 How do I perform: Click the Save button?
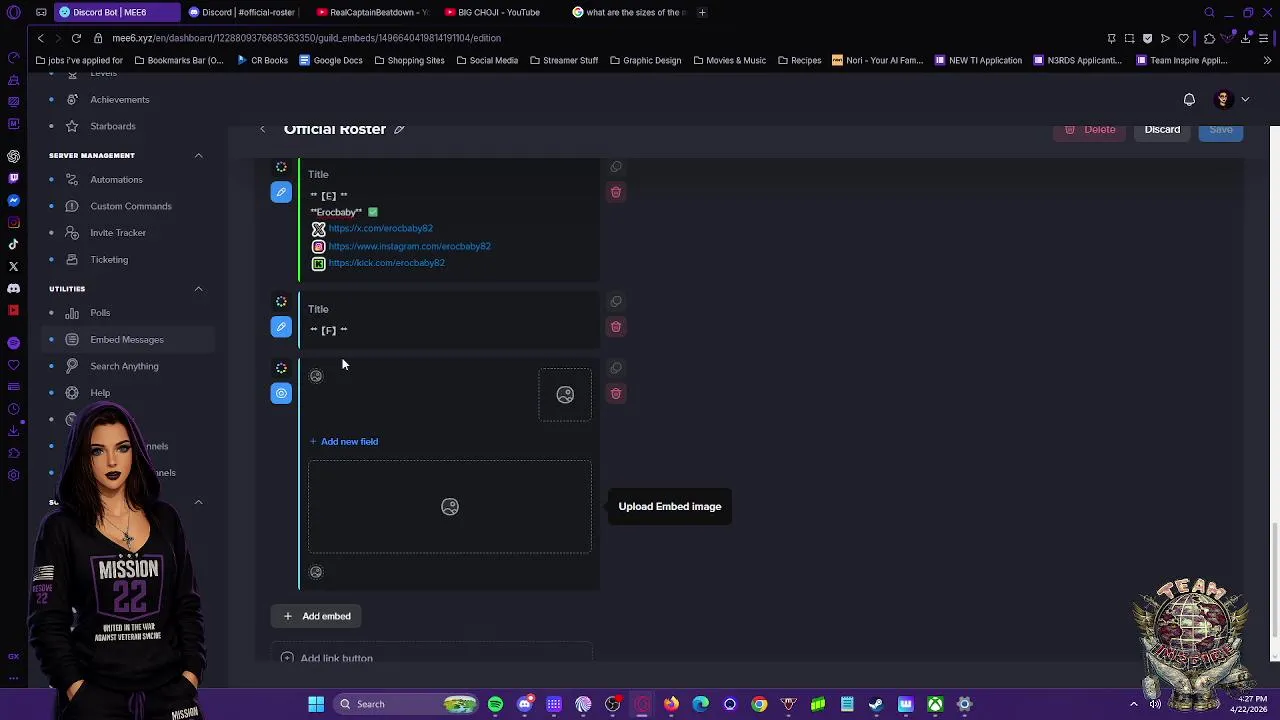(x=1221, y=129)
